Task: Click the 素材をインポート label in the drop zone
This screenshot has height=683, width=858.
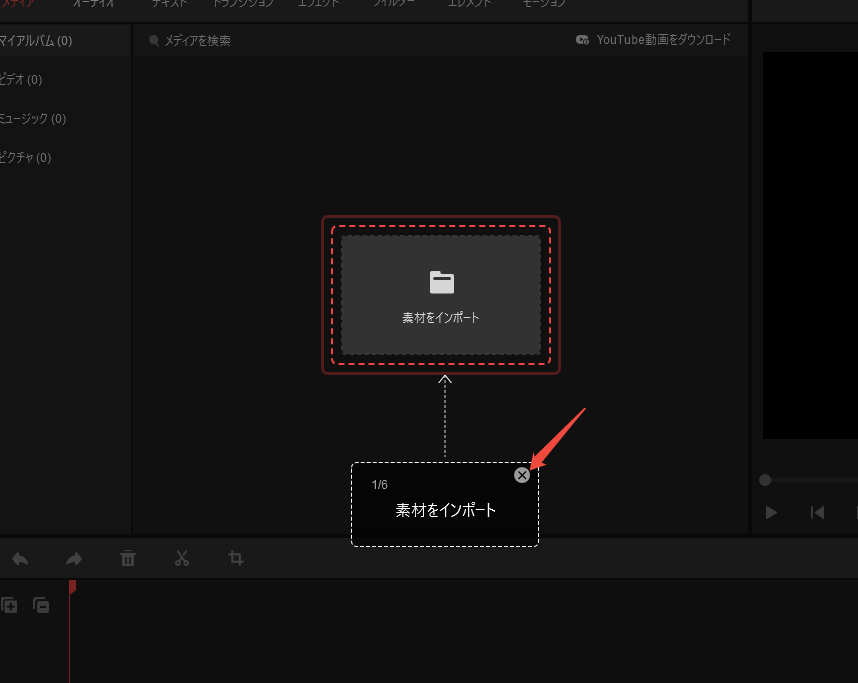Action: (x=440, y=318)
